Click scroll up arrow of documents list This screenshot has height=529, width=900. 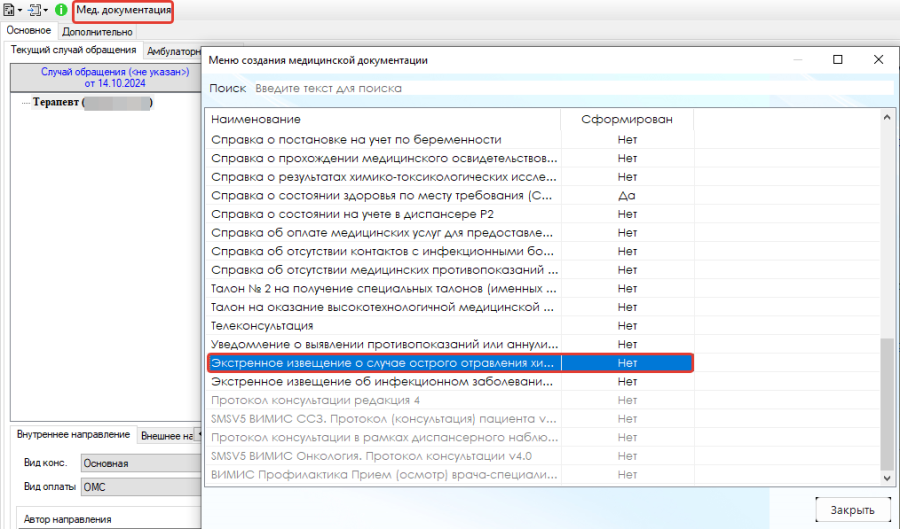pyautogui.click(x=887, y=117)
